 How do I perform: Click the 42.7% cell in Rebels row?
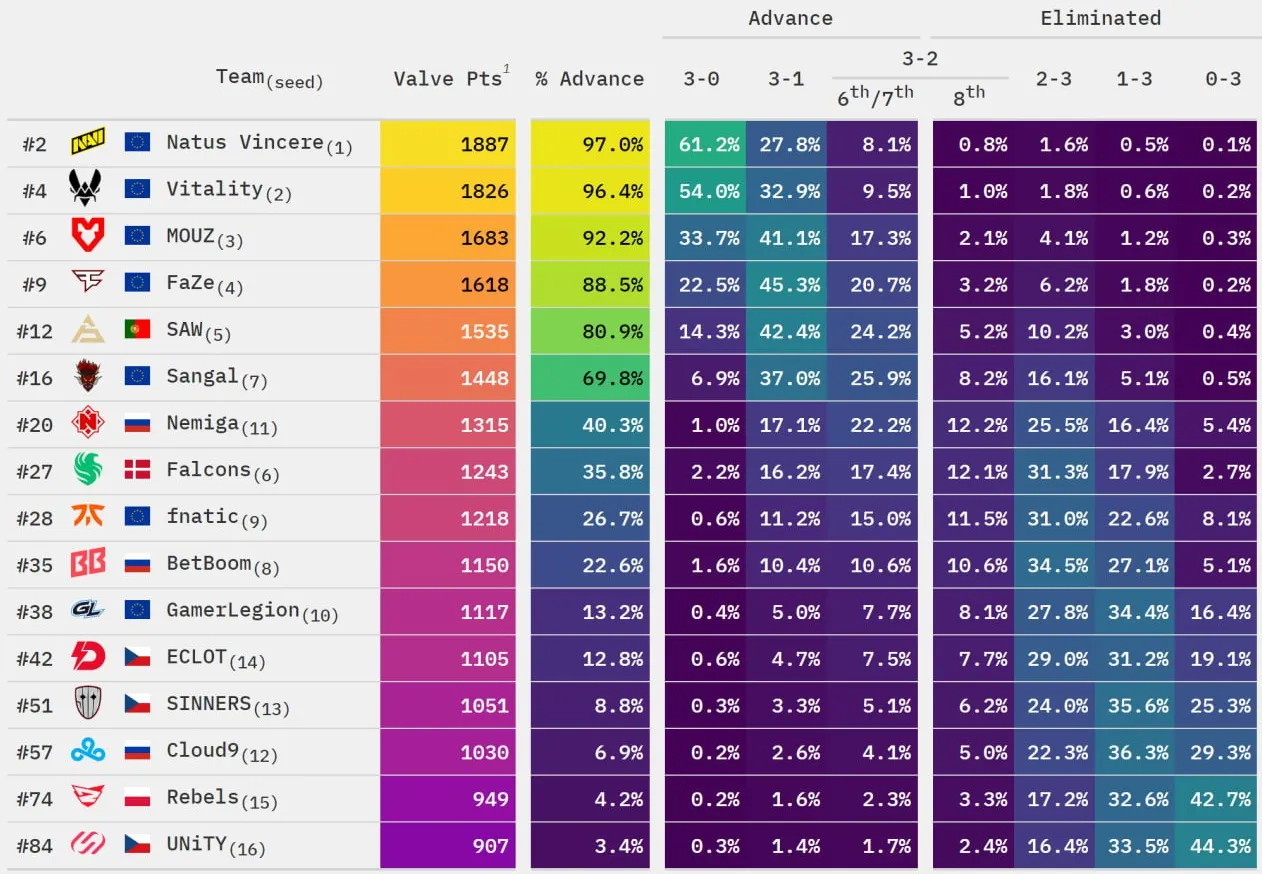click(x=1216, y=798)
